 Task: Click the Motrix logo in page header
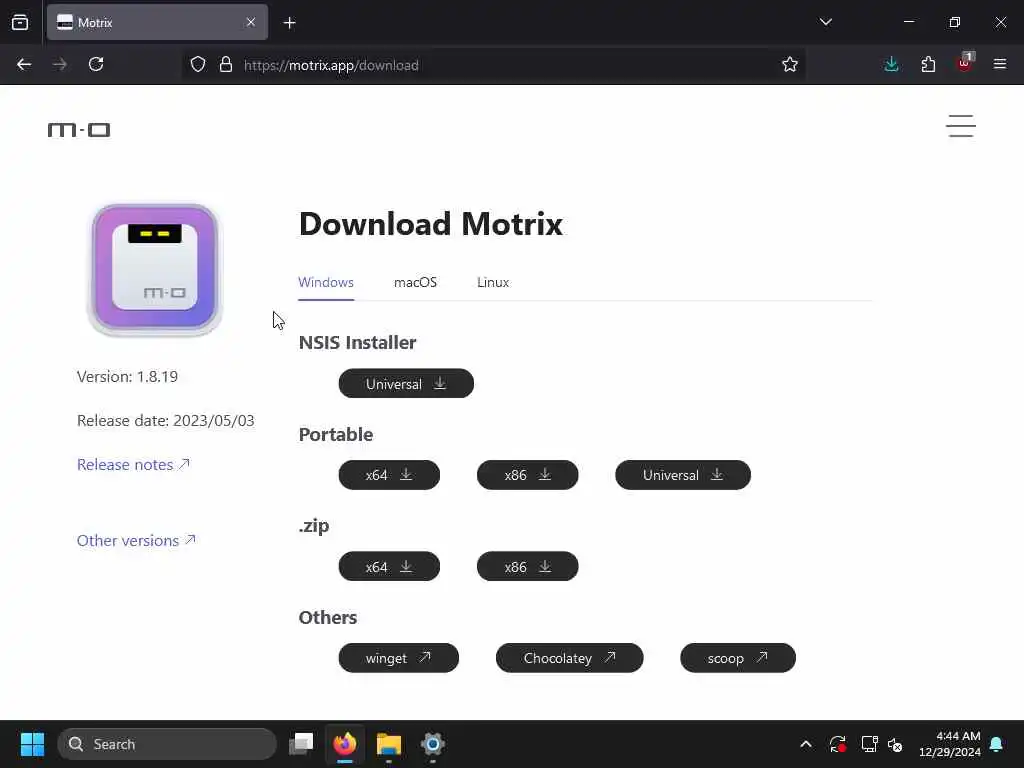(79, 130)
